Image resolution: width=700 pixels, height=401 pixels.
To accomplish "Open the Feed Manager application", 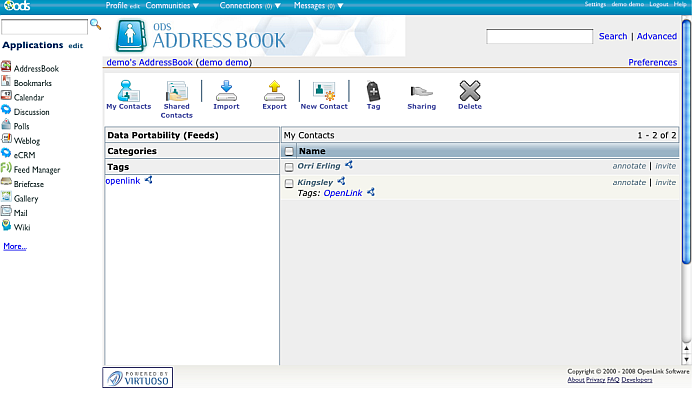I will click(x=36, y=170).
